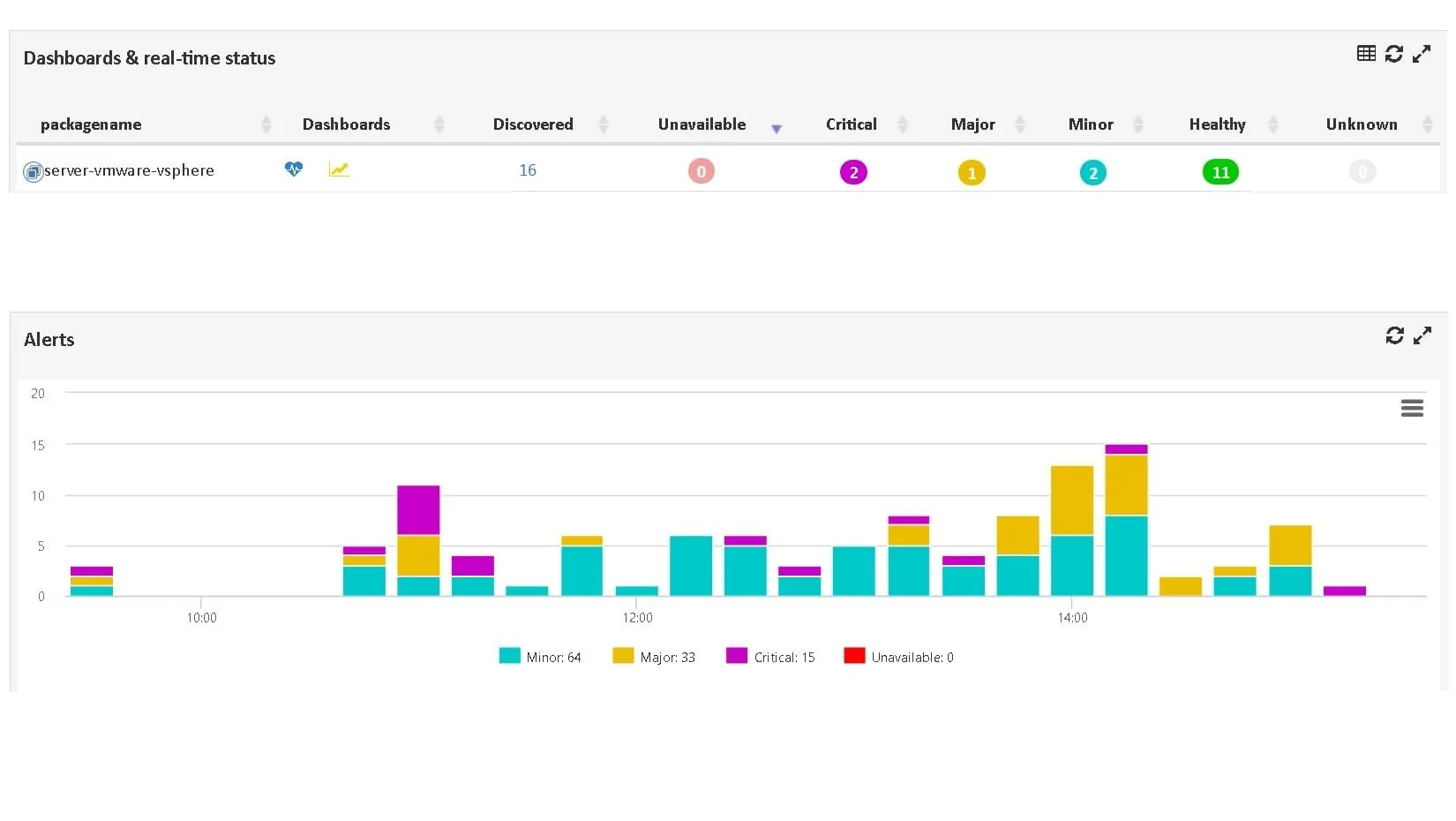Open the performance chart dashboard for server-vmware-vsphere
The height and width of the screenshot is (821, 1456).
coord(339,169)
